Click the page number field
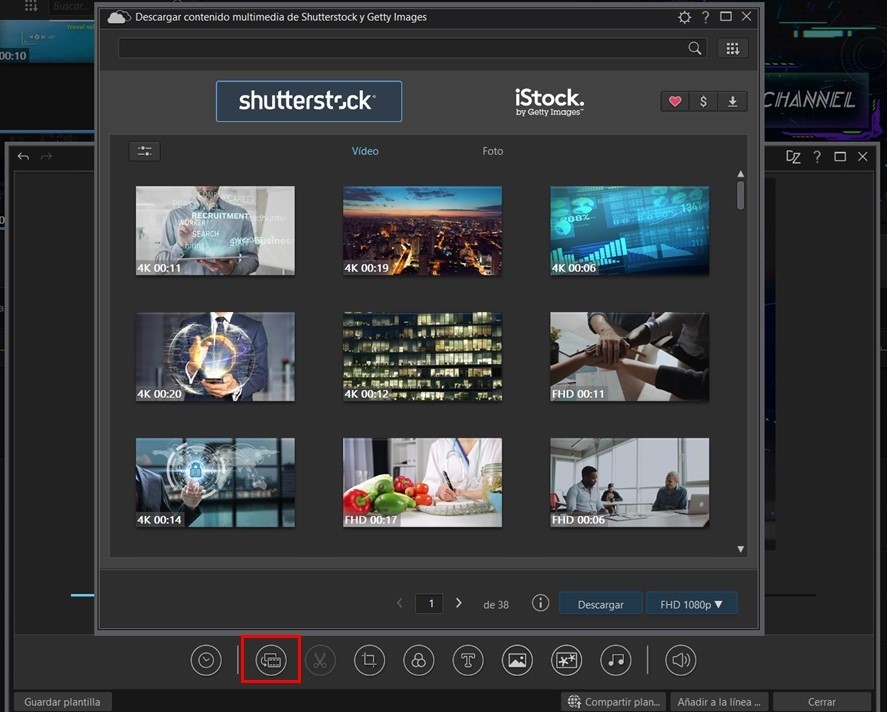This screenshot has width=889, height=712. coord(429,604)
